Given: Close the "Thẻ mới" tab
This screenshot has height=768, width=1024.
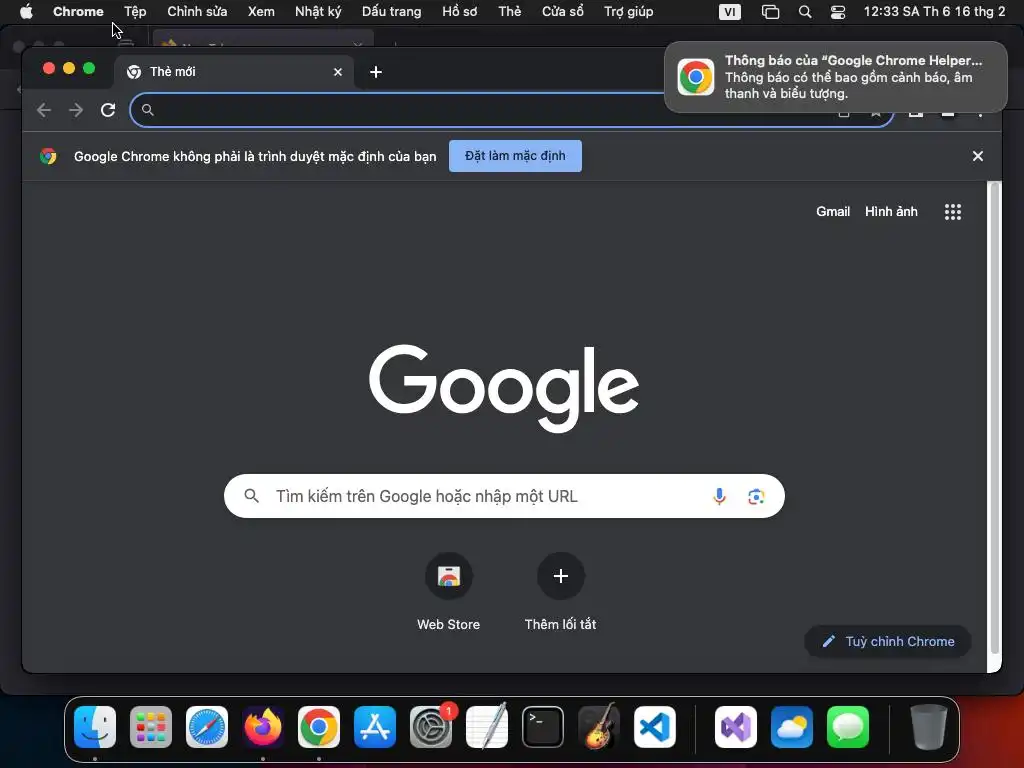Looking at the screenshot, I should click(338, 72).
